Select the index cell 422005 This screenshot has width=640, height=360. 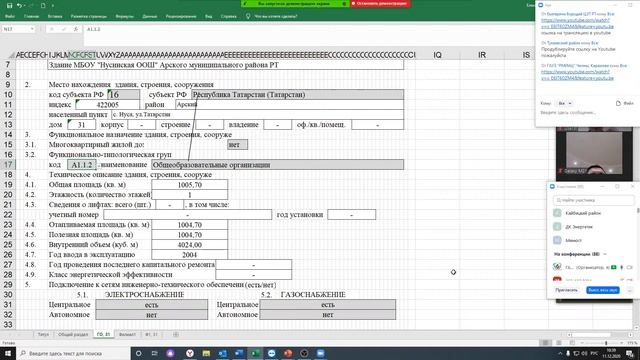[x=107, y=104]
